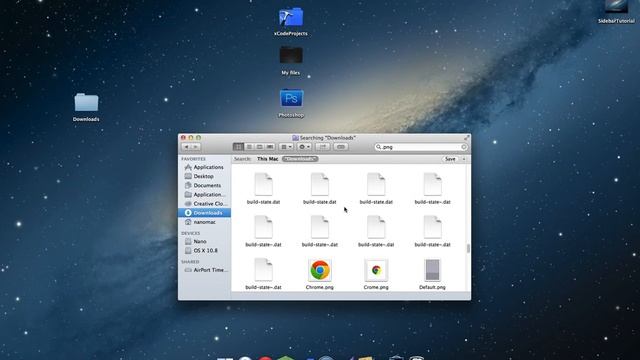Screen dimensions: 640x360
Task: Enter full screen via Finder corner arrows
Action: click(466, 138)
